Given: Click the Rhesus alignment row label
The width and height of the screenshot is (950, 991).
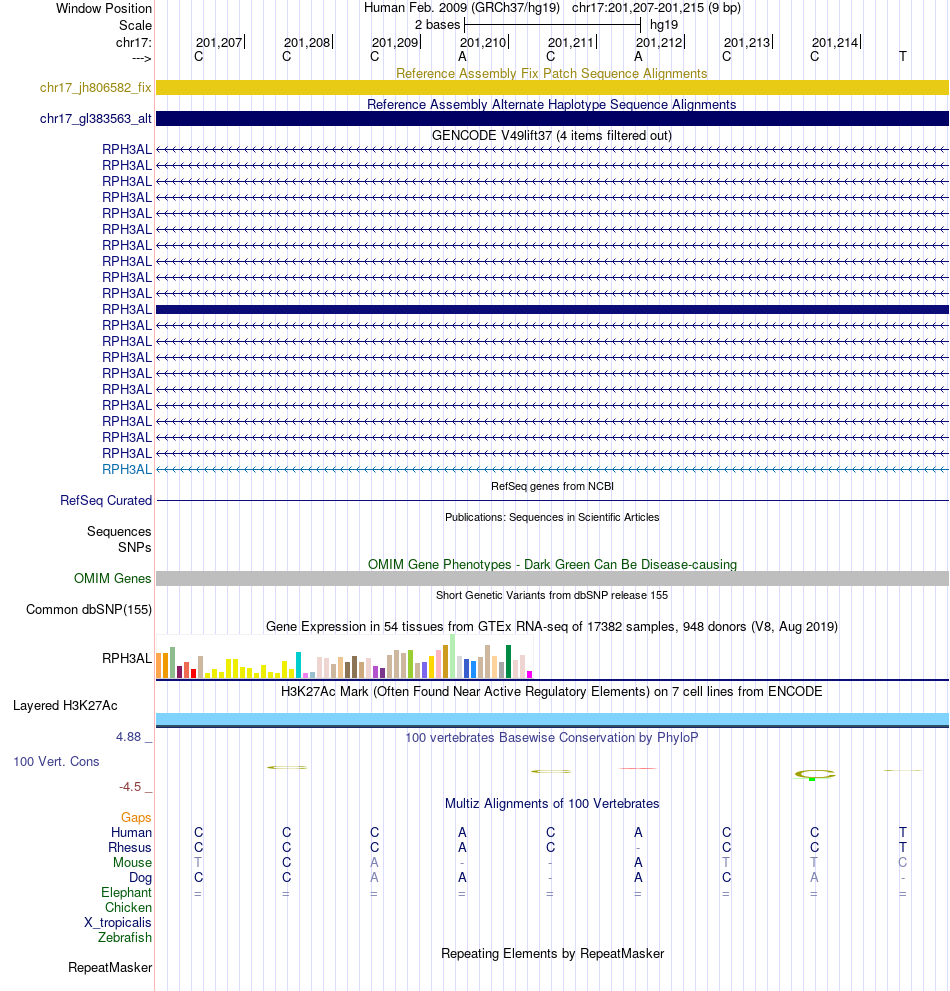Looking at the screenshot, I should click(x=130, y=848).
